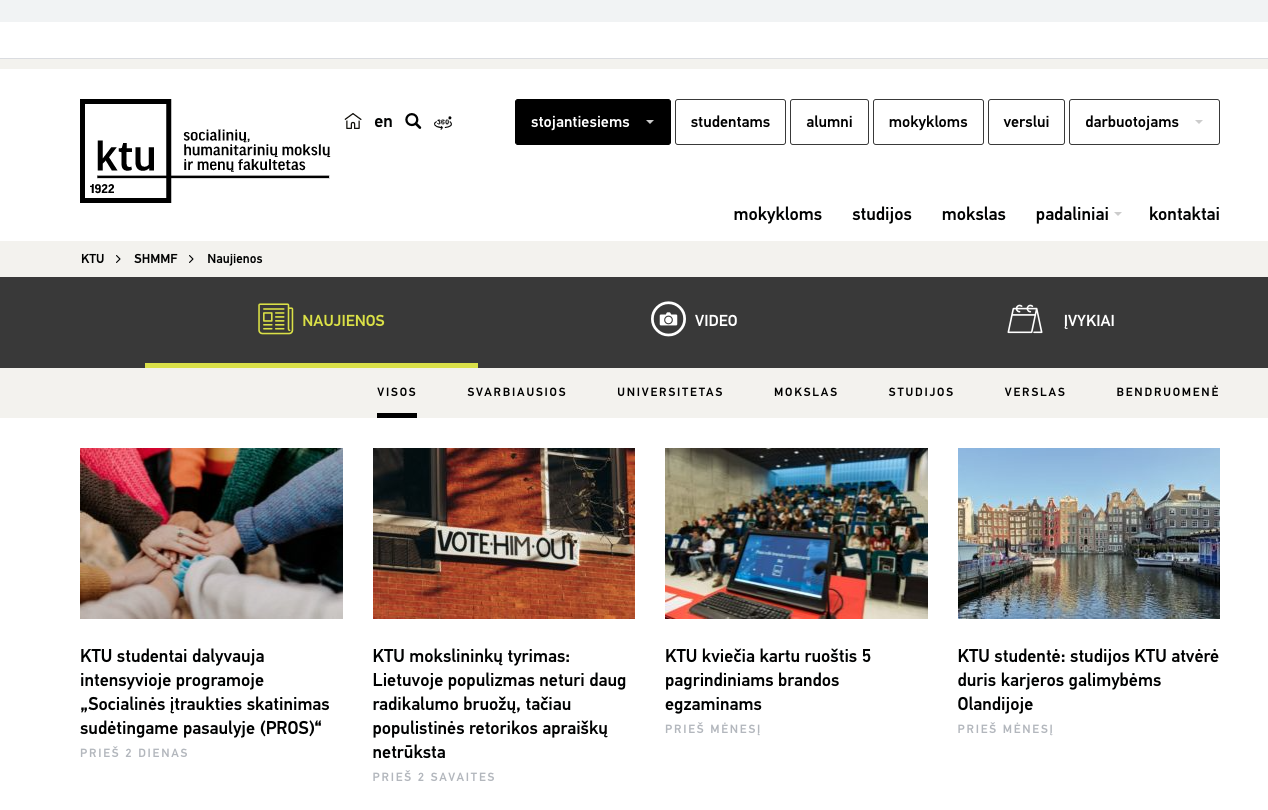Viewport: 1268px width, 810px height.
Task: Go to KTU breadcrumb link
Action: [92, 259]
